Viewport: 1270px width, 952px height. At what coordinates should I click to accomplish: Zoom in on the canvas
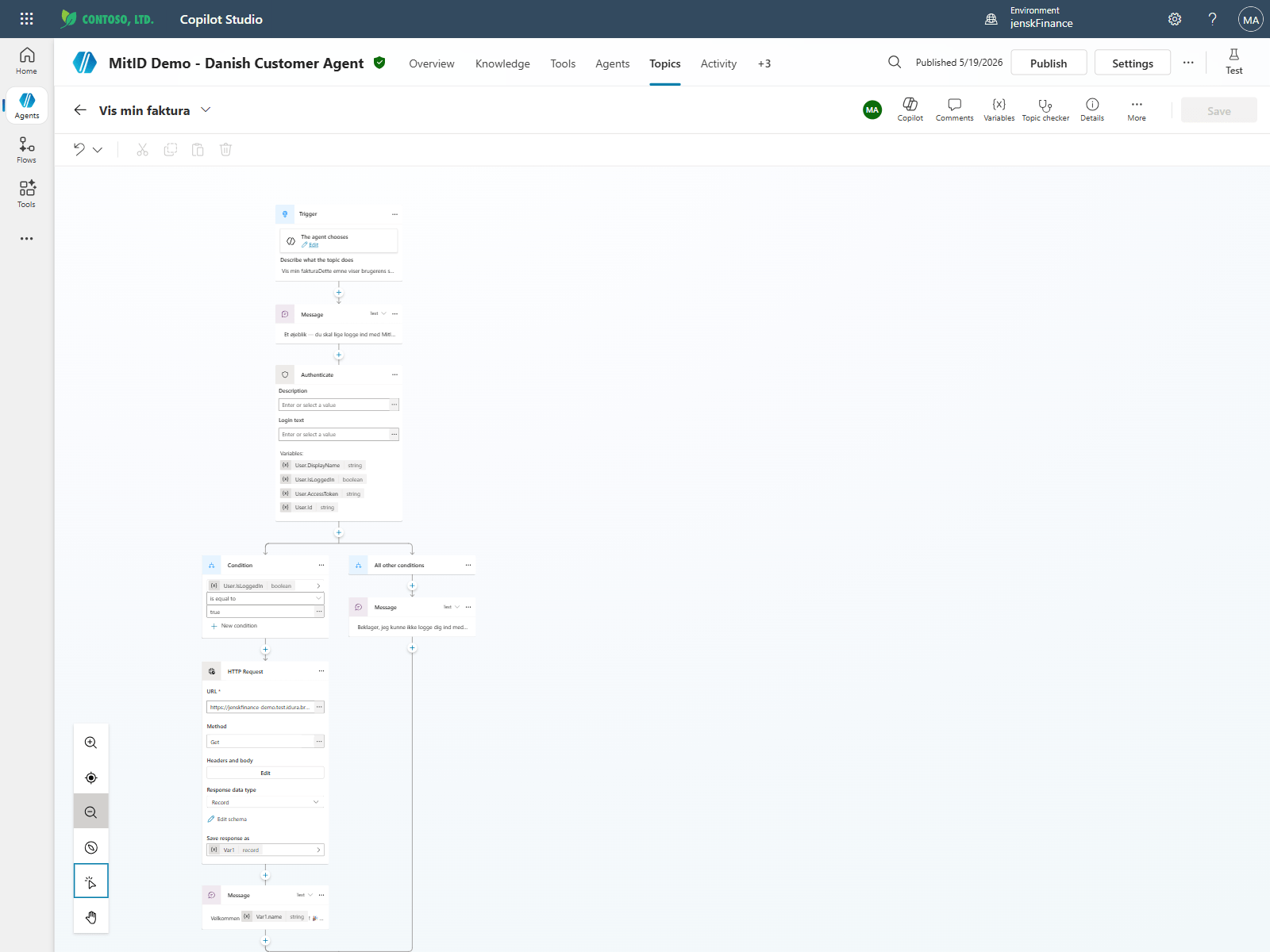pos(91,743)
